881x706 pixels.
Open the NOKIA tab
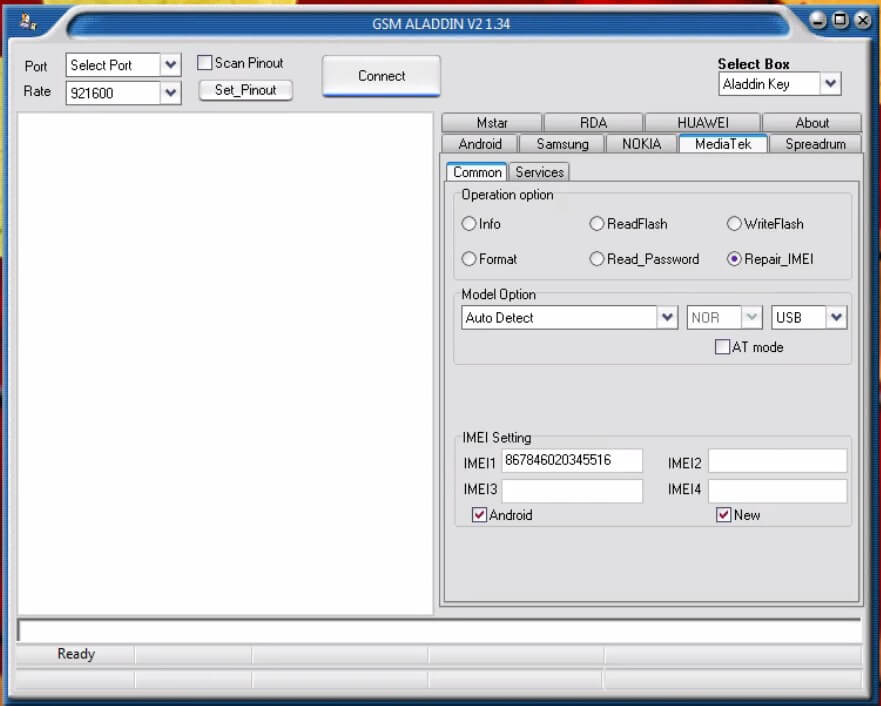point(640,143)
